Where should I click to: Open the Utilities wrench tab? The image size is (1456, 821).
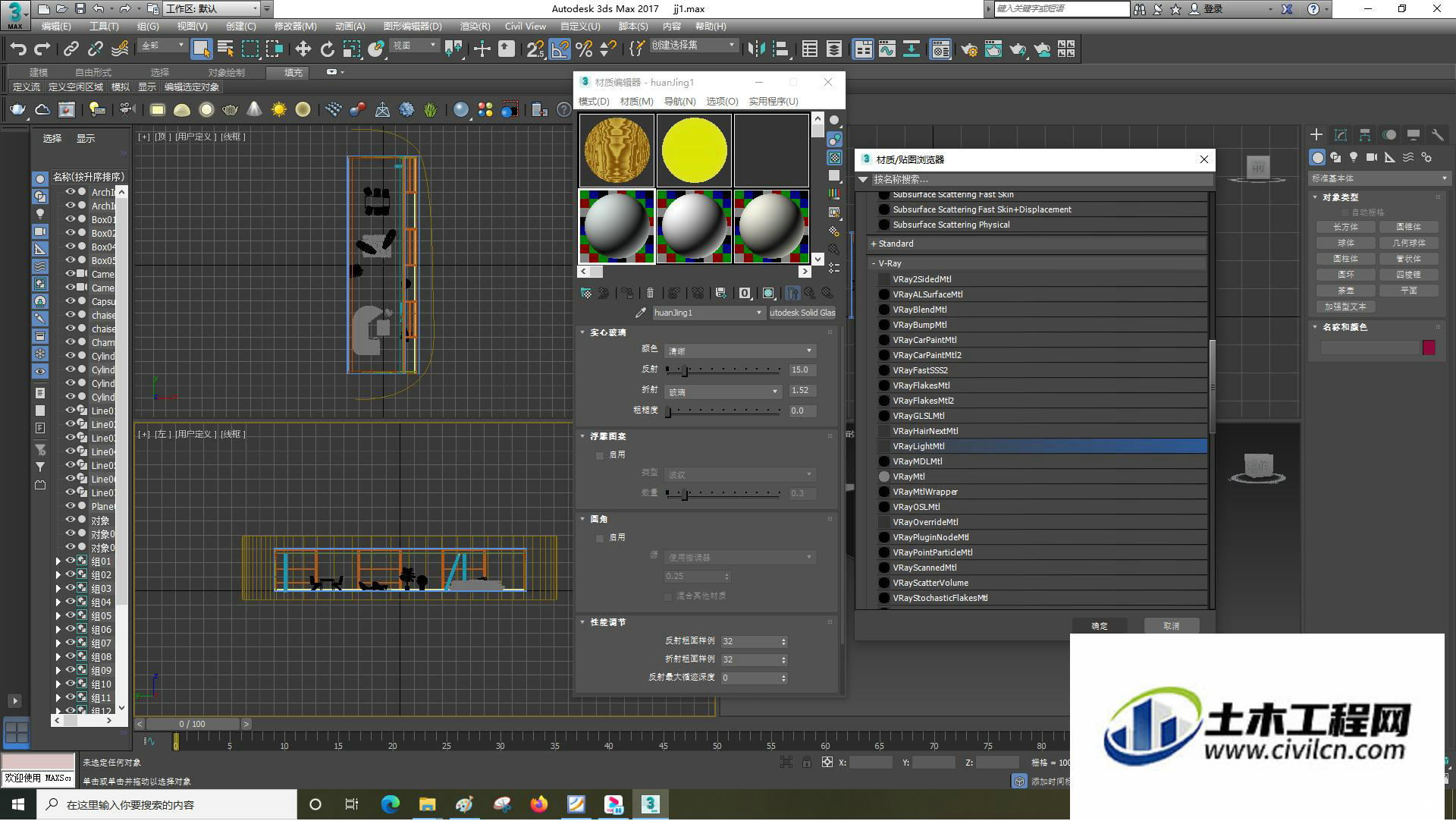click(1438, 135)
